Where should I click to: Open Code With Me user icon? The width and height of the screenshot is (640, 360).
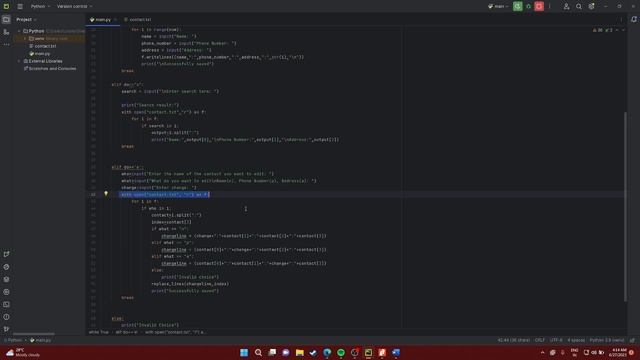566,7
